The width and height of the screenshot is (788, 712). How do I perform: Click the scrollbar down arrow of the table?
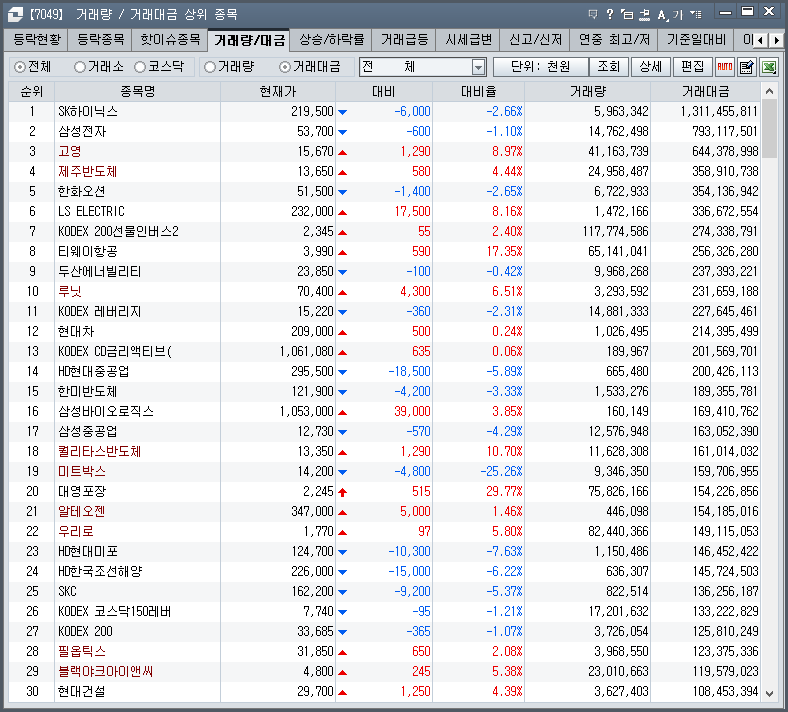coord(769,693)
